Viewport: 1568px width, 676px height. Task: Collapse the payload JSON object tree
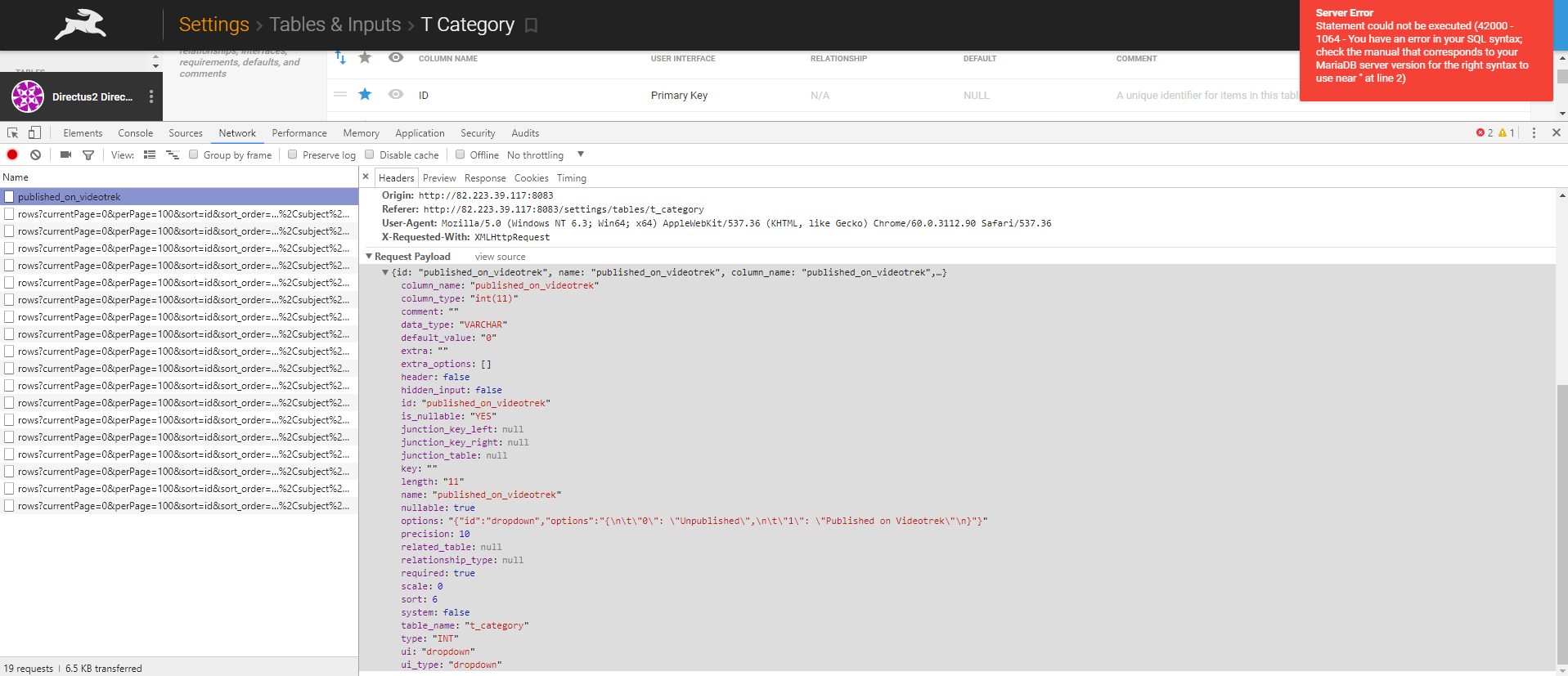[385, 272]
